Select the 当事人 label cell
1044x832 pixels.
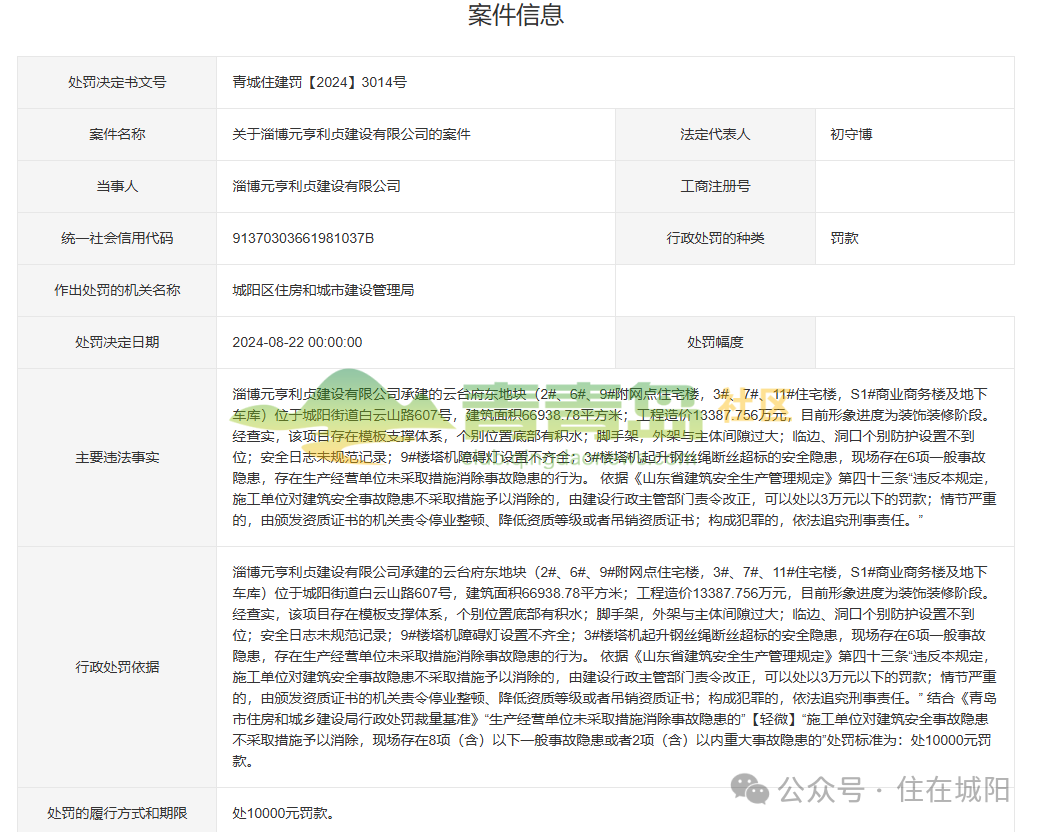point(117,186)
